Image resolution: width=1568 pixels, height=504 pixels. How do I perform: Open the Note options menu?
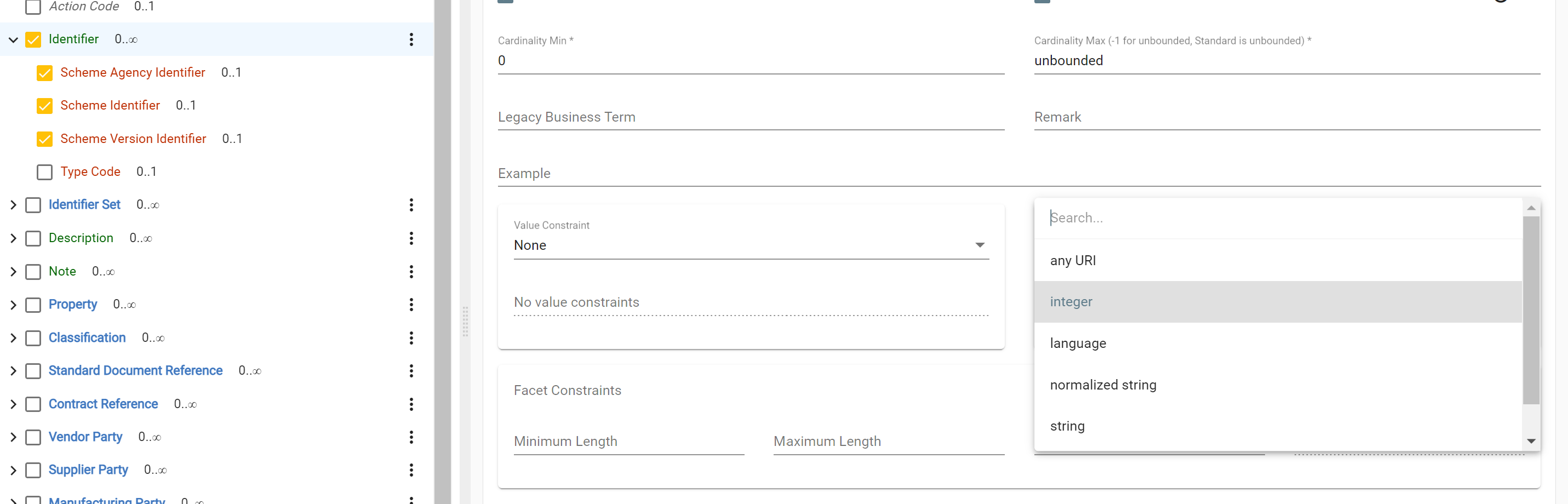tap(412, 272)
